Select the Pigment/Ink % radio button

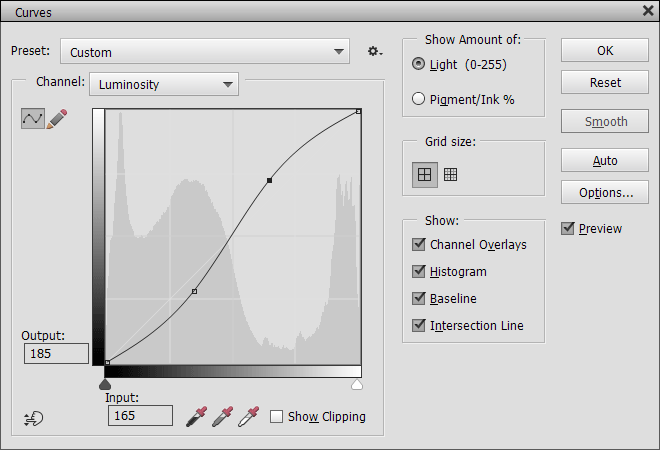coord(419,99)
